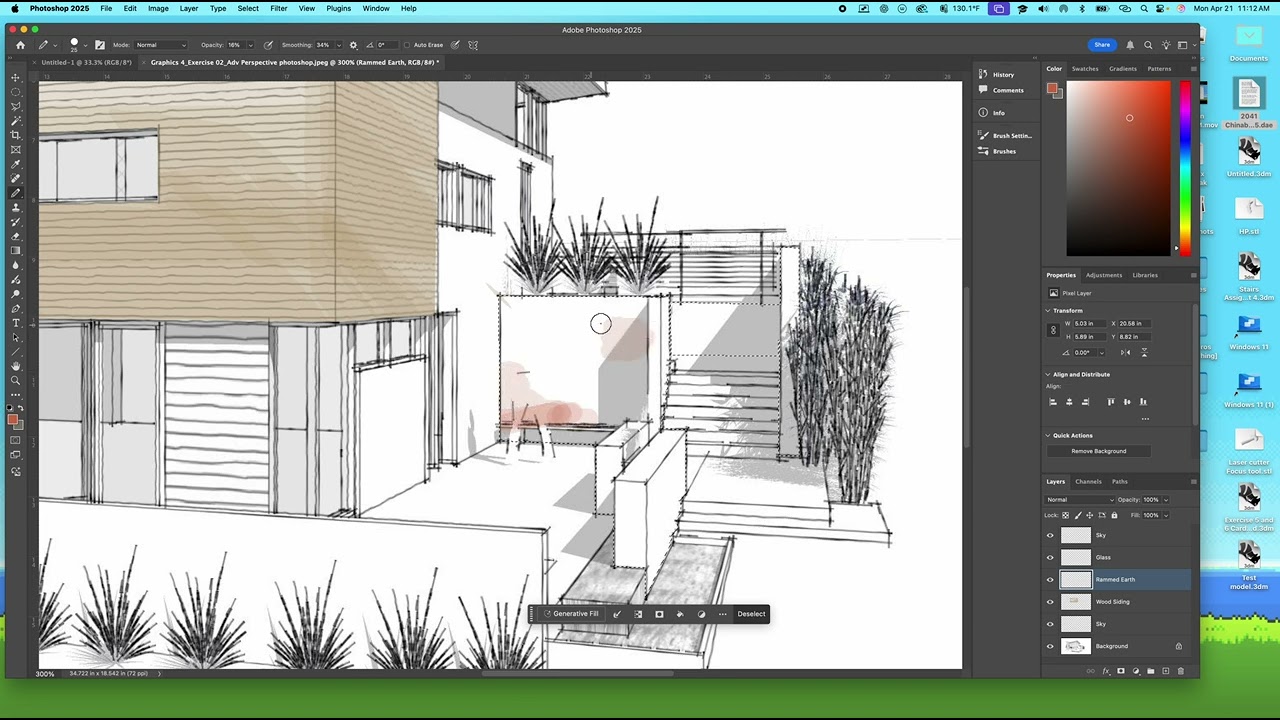Select the Eraser tool
The width and height of the screenshot is (1280, 720).
point(15,237)
